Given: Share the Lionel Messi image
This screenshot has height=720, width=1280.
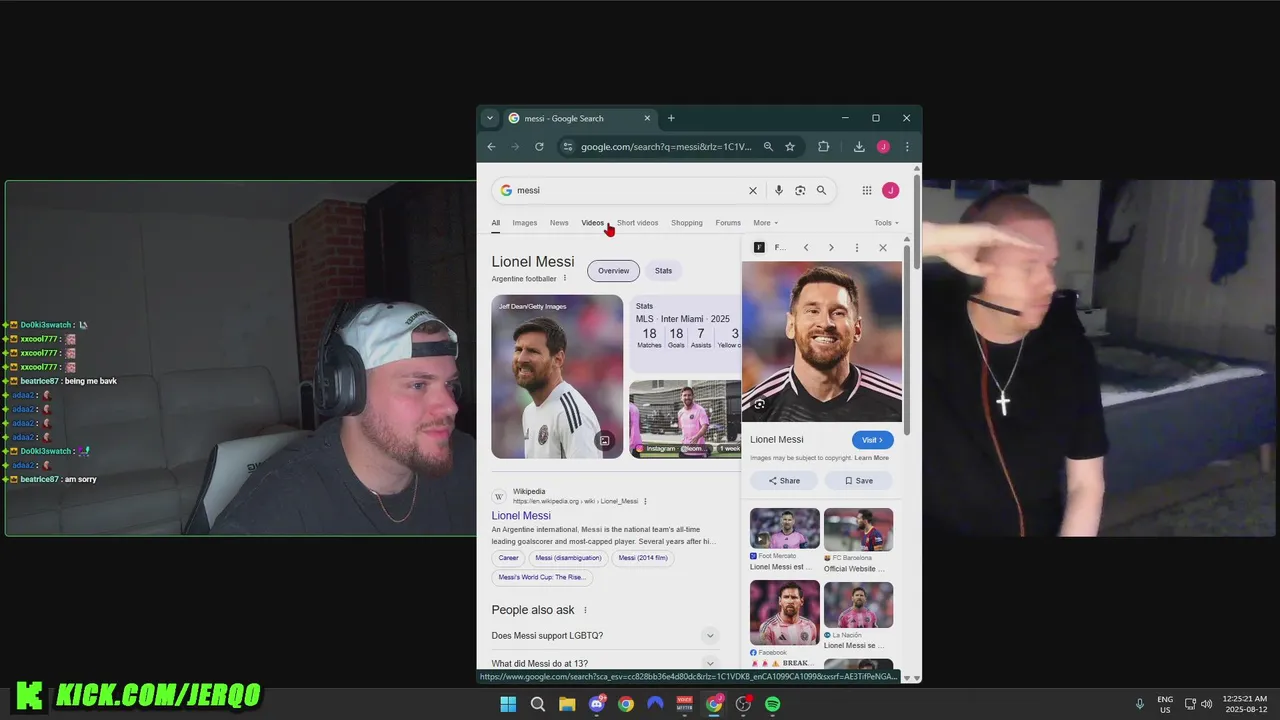Looking at the screenshot, I should [x=784, y=481].
